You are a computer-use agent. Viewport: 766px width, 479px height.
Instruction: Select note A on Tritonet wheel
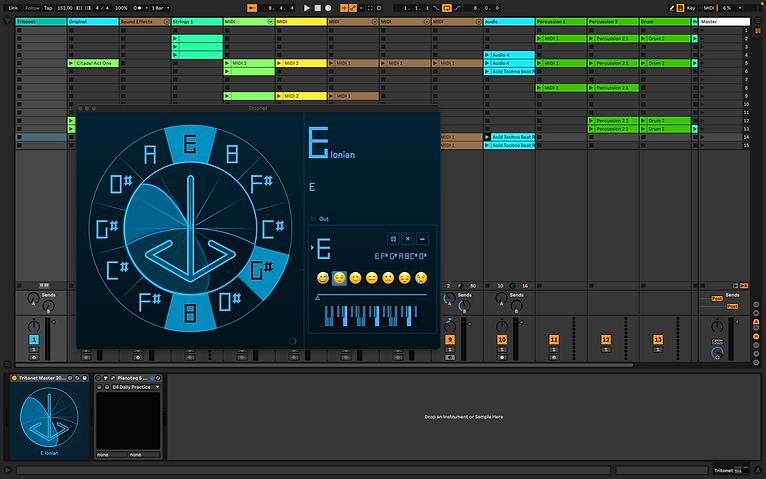click(150, 155)
